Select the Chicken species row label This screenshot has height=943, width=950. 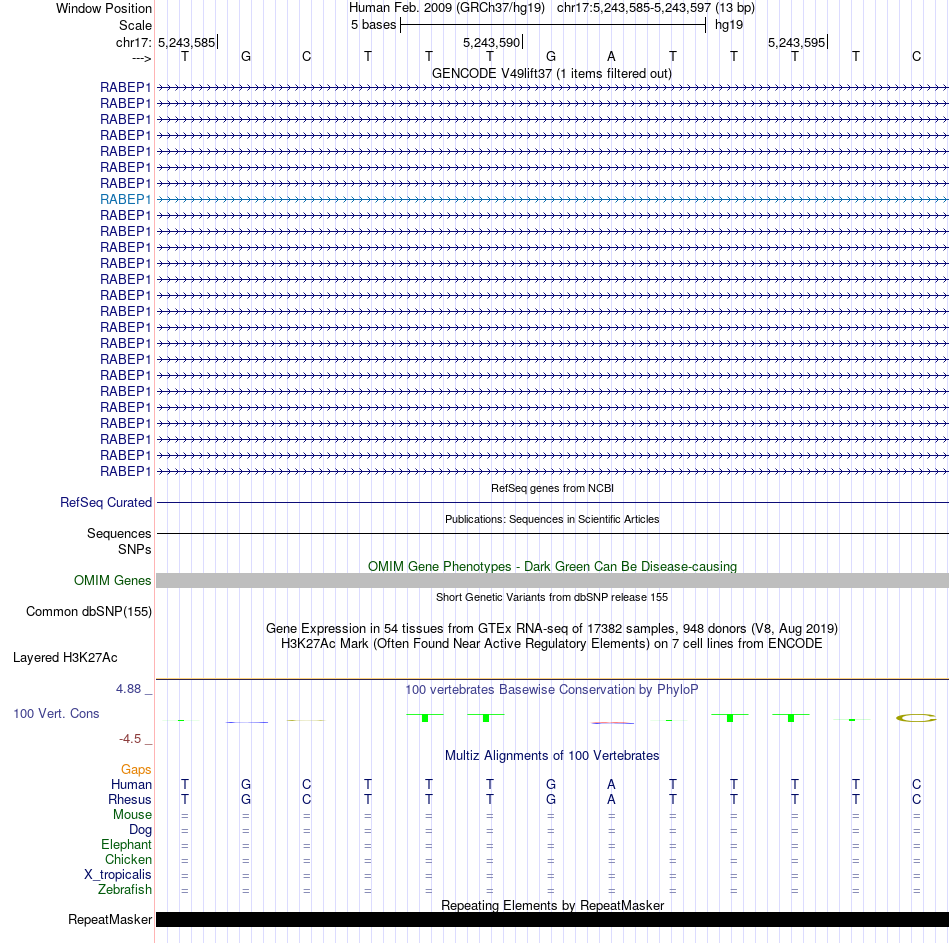128,859
